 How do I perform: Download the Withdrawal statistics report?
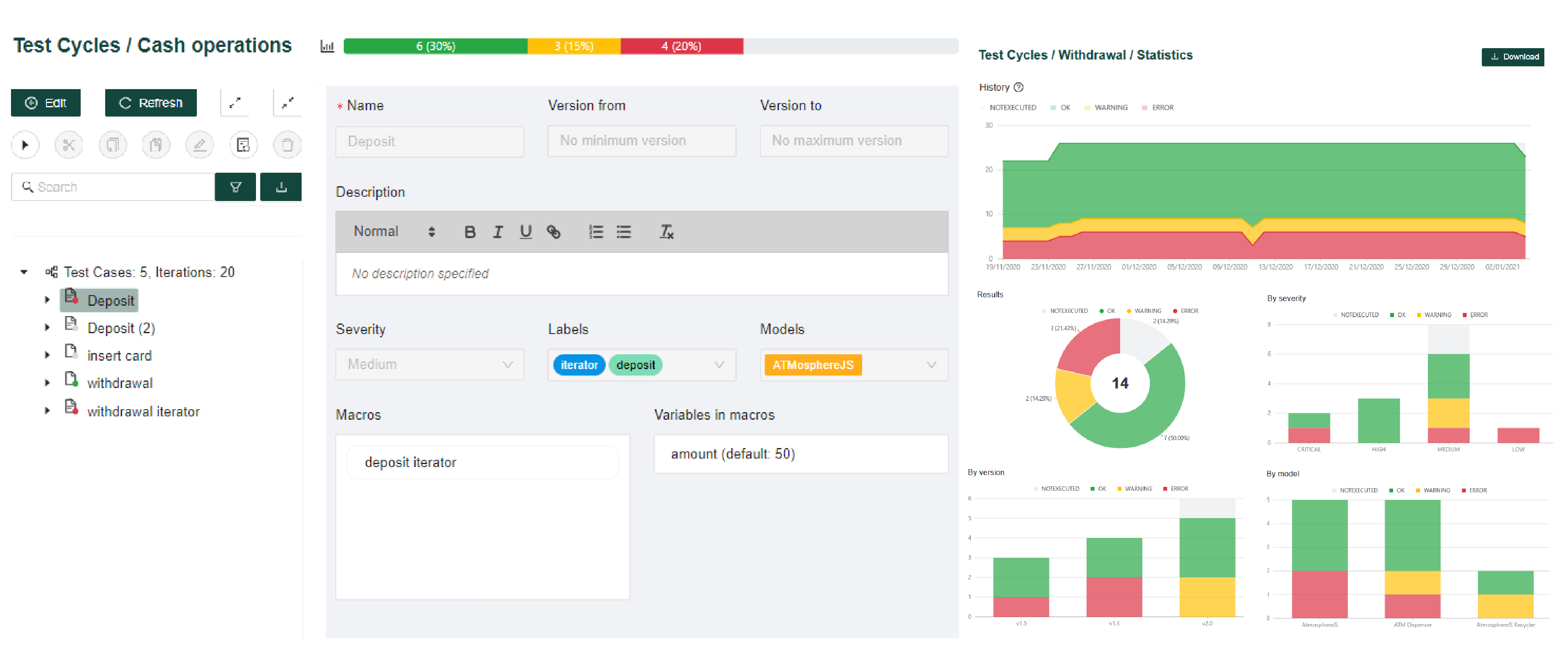[1513, 57]
